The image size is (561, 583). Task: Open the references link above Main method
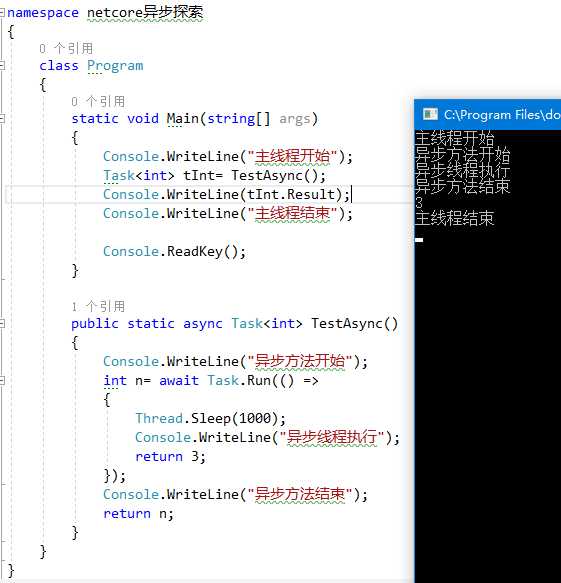pos(98,101)
